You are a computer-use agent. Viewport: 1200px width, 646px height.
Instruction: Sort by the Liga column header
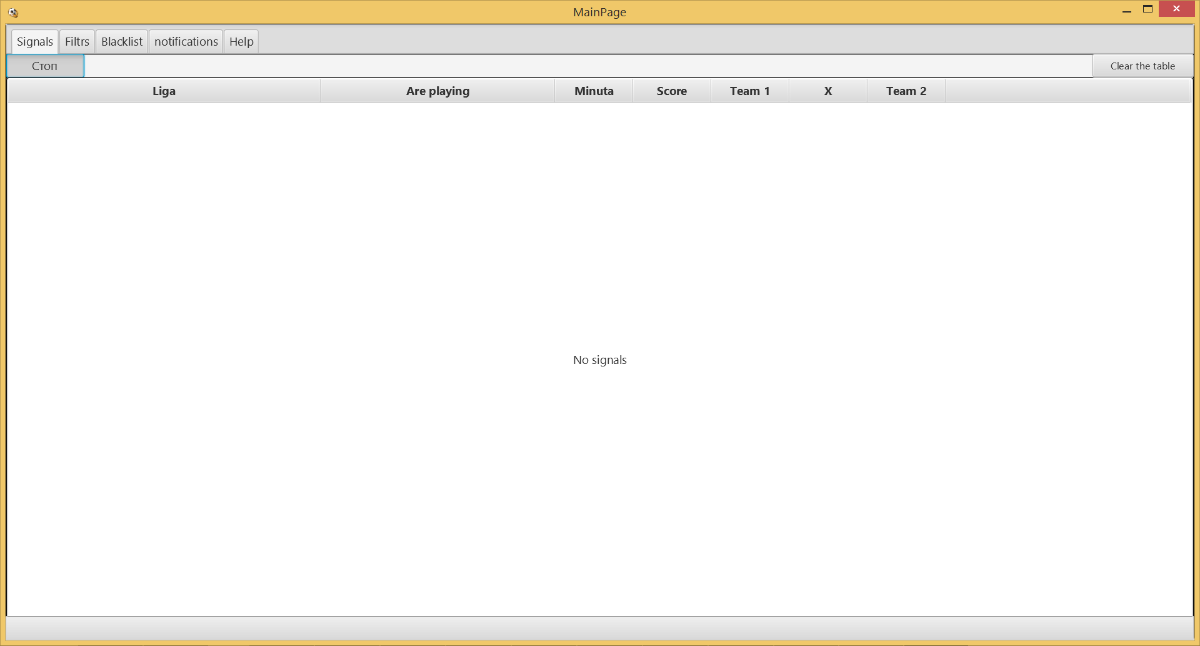point(164,91)
